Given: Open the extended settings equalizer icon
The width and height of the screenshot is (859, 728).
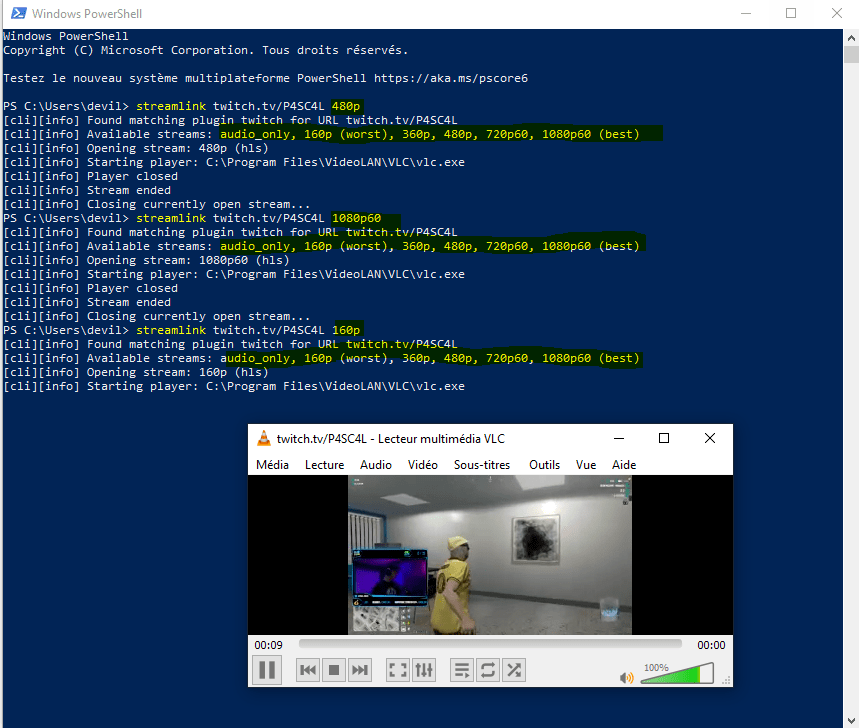Looking at the screenshot, I should [423, 670].
